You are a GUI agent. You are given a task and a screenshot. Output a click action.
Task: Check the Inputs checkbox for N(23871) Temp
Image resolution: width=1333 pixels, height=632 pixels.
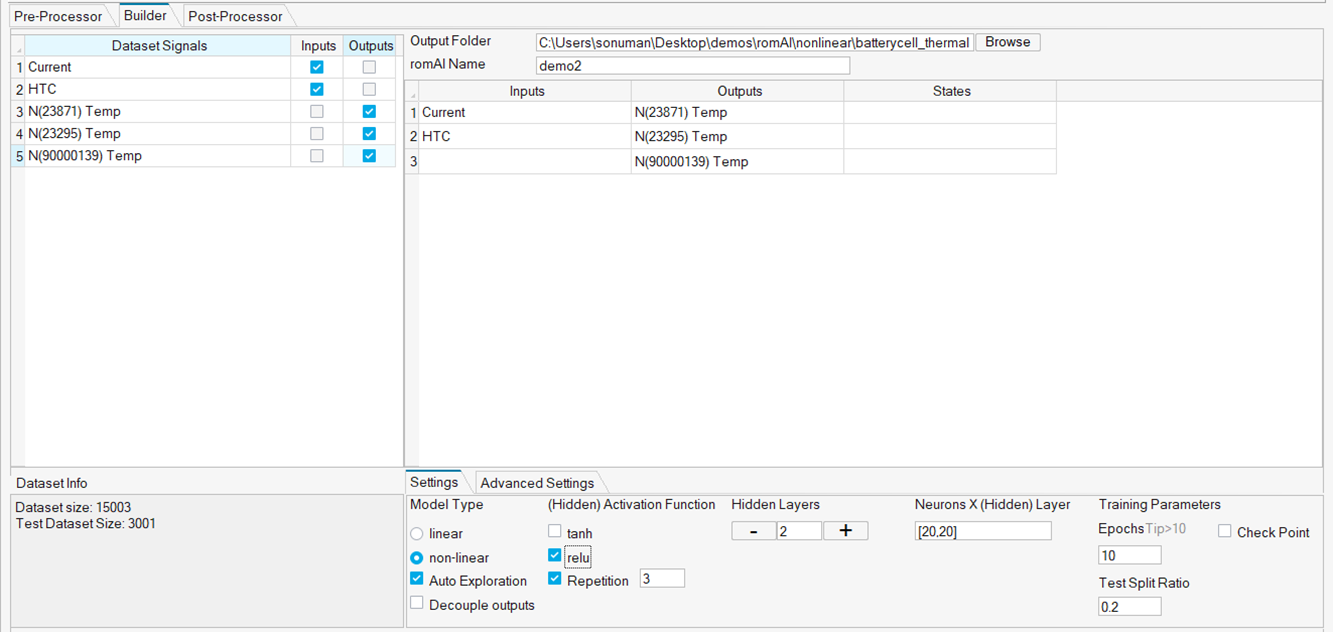317,111
